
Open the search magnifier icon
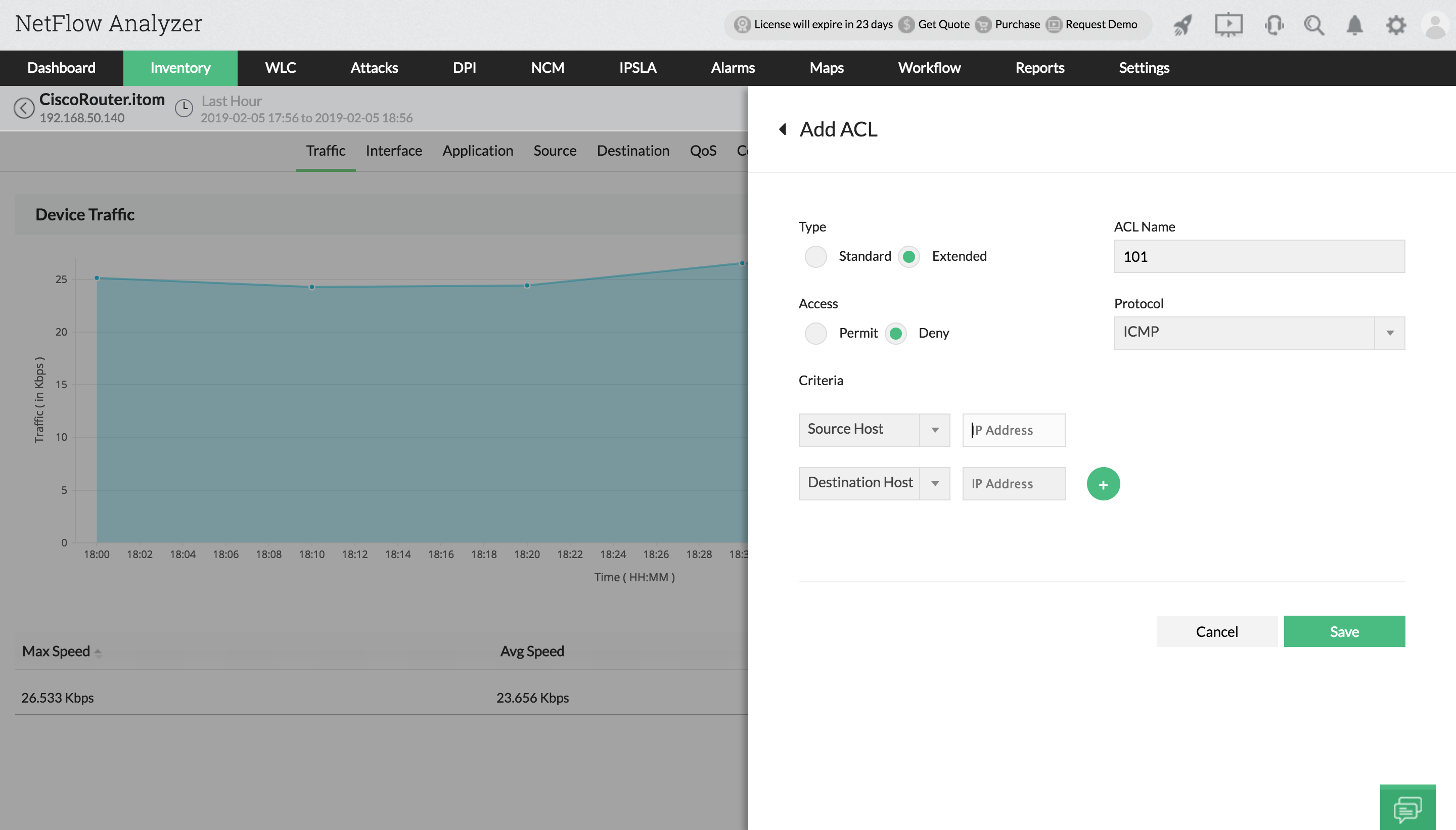click(1314, 25)
